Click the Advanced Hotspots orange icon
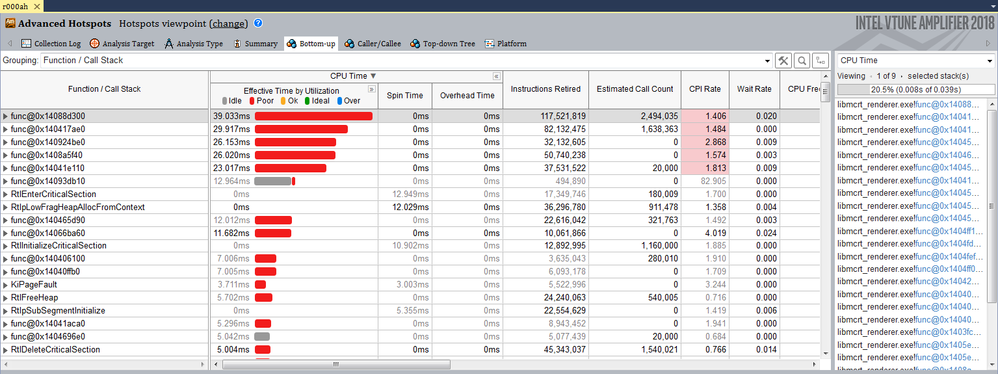The image size is (998, 374). tap(10, 24)
